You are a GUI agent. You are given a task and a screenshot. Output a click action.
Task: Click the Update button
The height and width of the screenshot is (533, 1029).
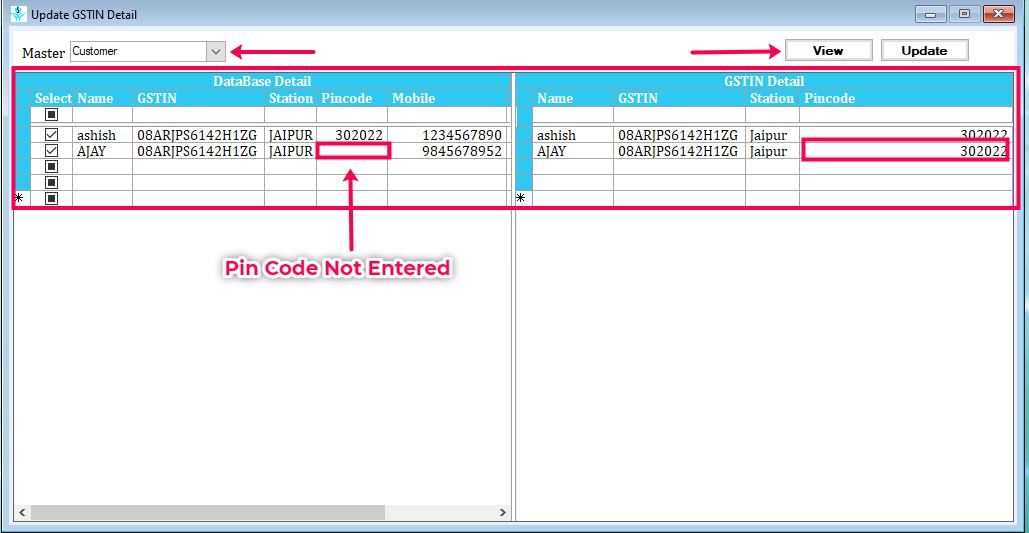(x=924, y=51)
